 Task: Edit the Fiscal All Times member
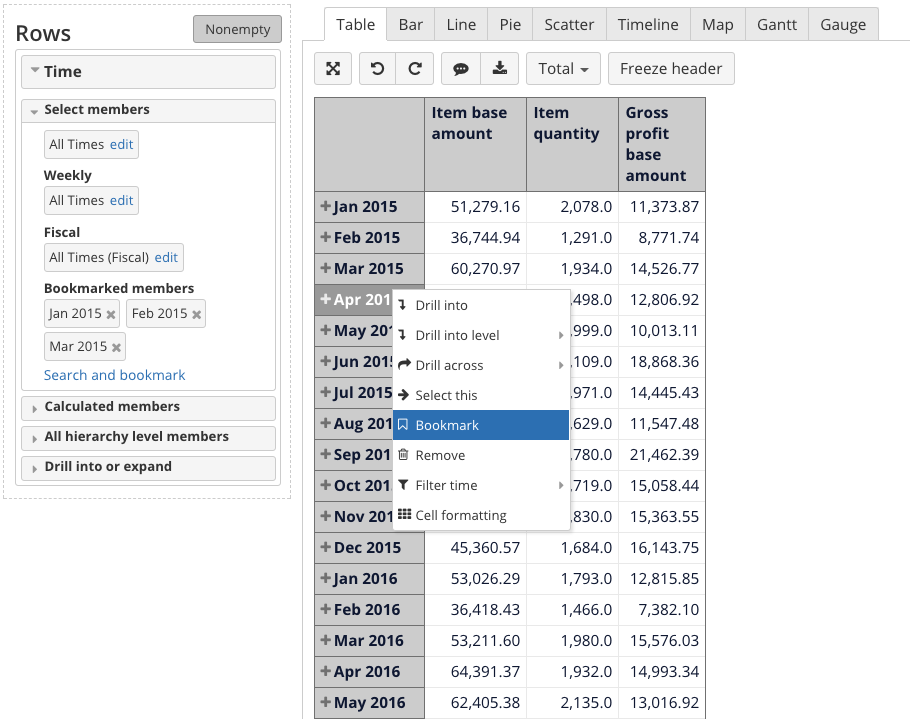[x=166, y=257]
